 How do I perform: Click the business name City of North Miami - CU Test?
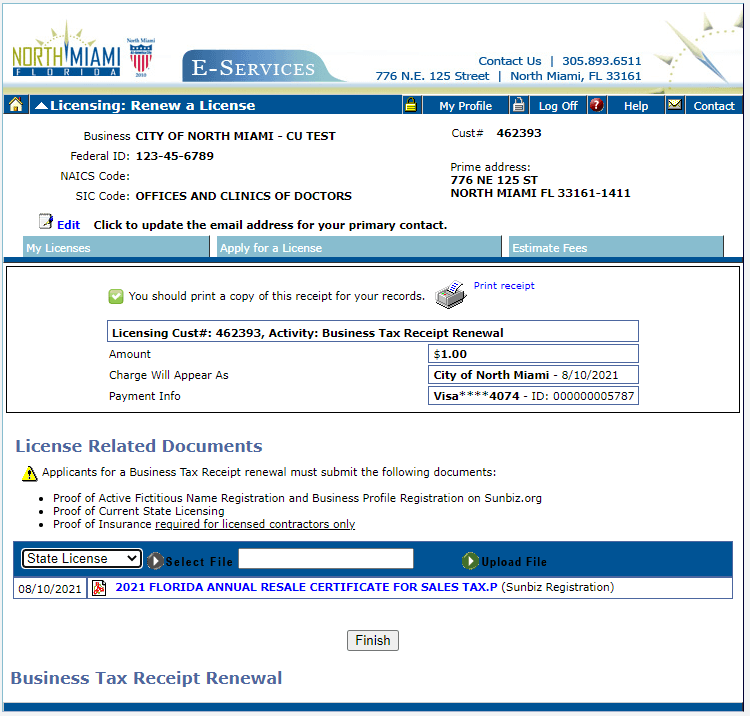coord(235,136)
